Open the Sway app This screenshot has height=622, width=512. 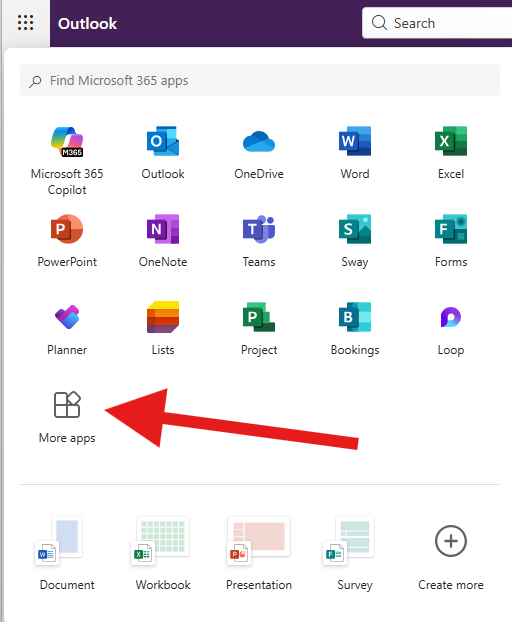click(355, 241)
